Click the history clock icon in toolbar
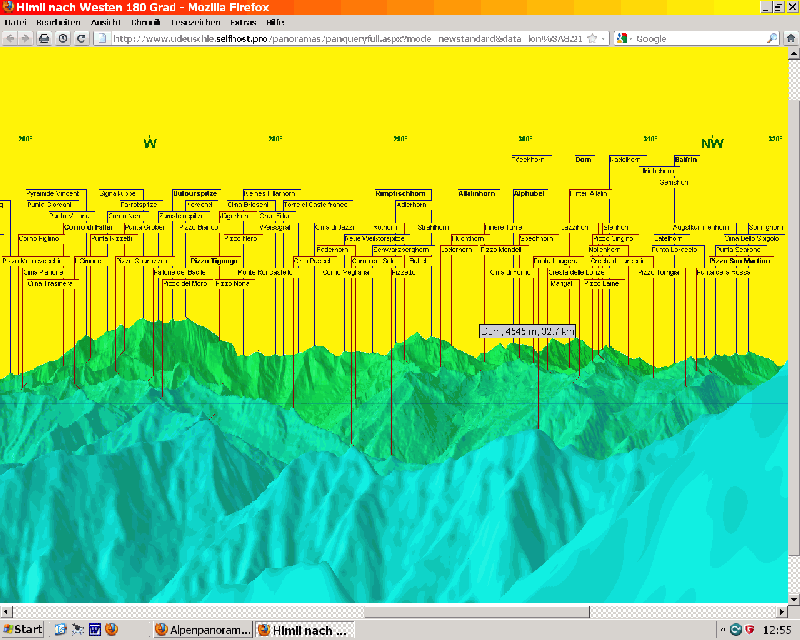This screenshot has height=640, width=800. (x=63, y=38)
